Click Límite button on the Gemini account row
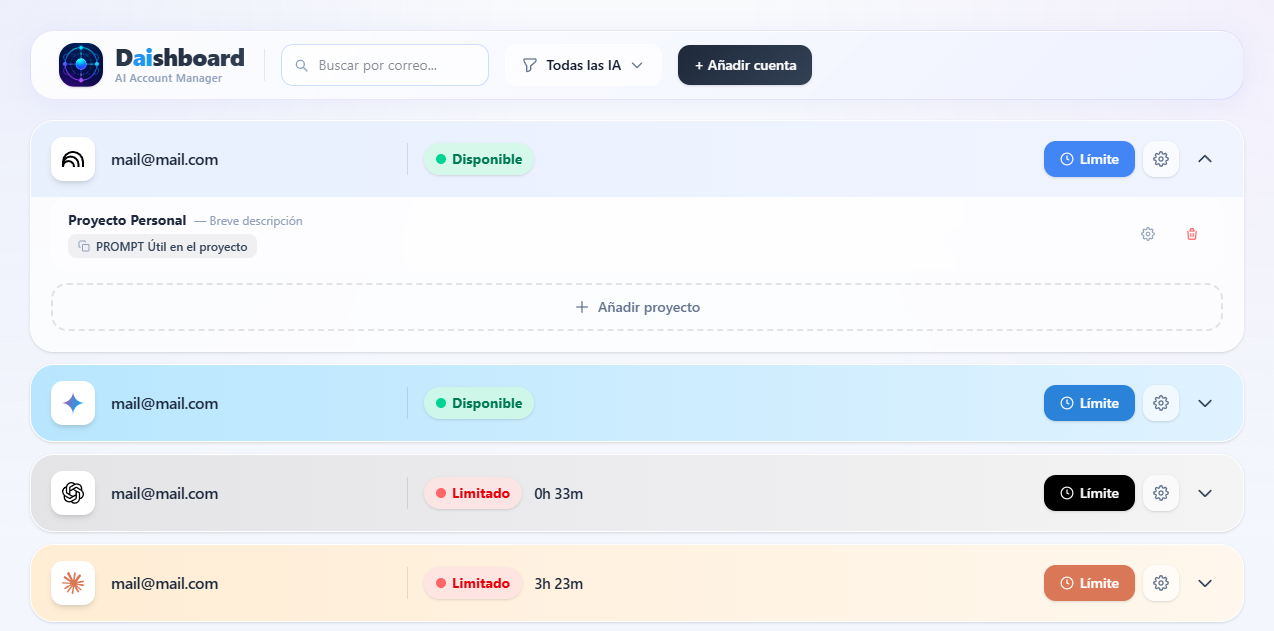Screen dimensions: 1274x631 tap(1089, 403)
